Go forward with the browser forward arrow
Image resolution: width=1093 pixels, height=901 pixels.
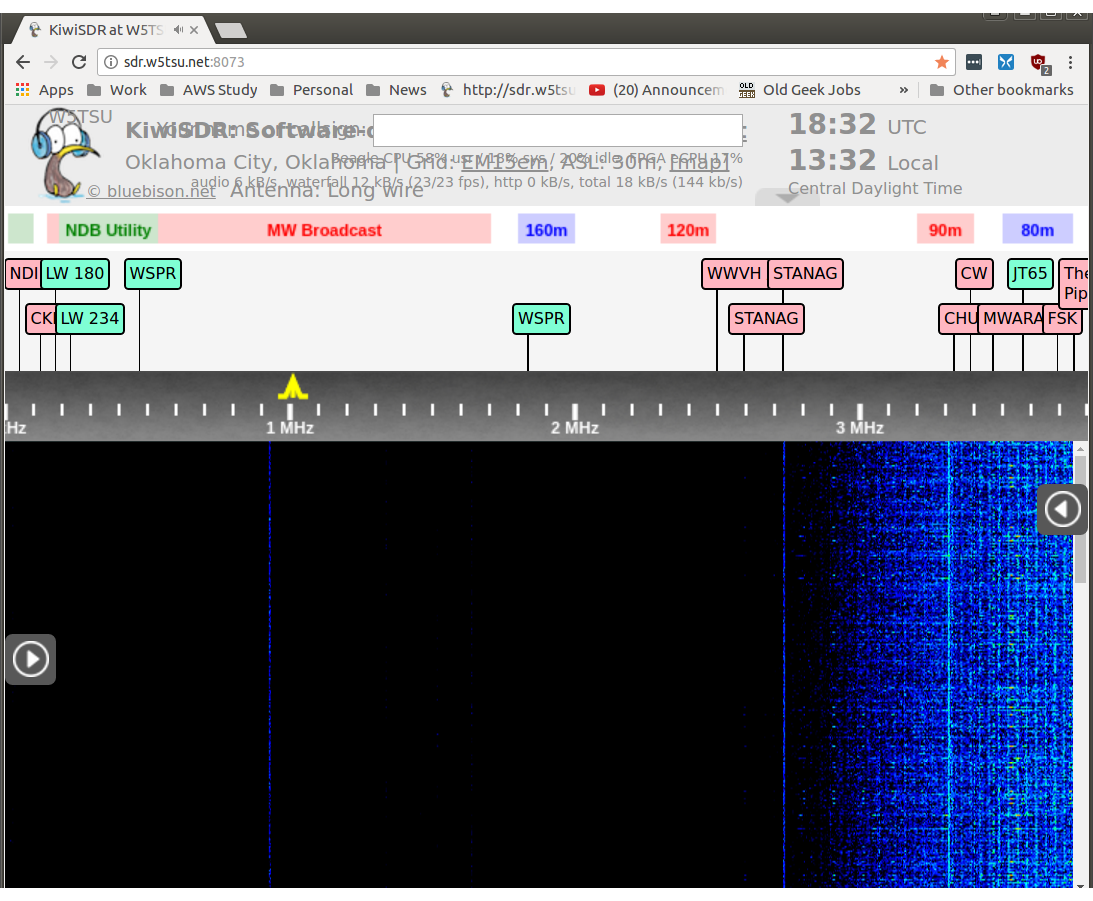pos(51,62)
